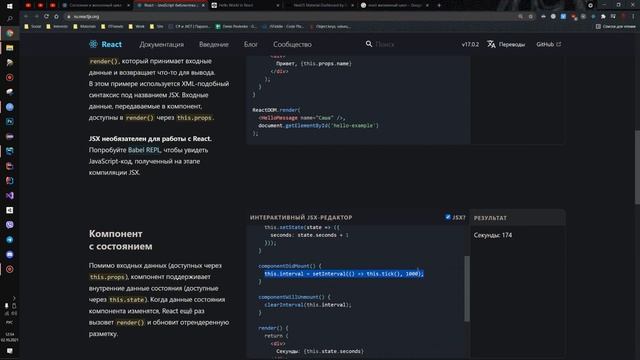The width and height of the screenshot is (640, 360).
Task: Open the Chrome three-dot menu
Action: (633, 17)
